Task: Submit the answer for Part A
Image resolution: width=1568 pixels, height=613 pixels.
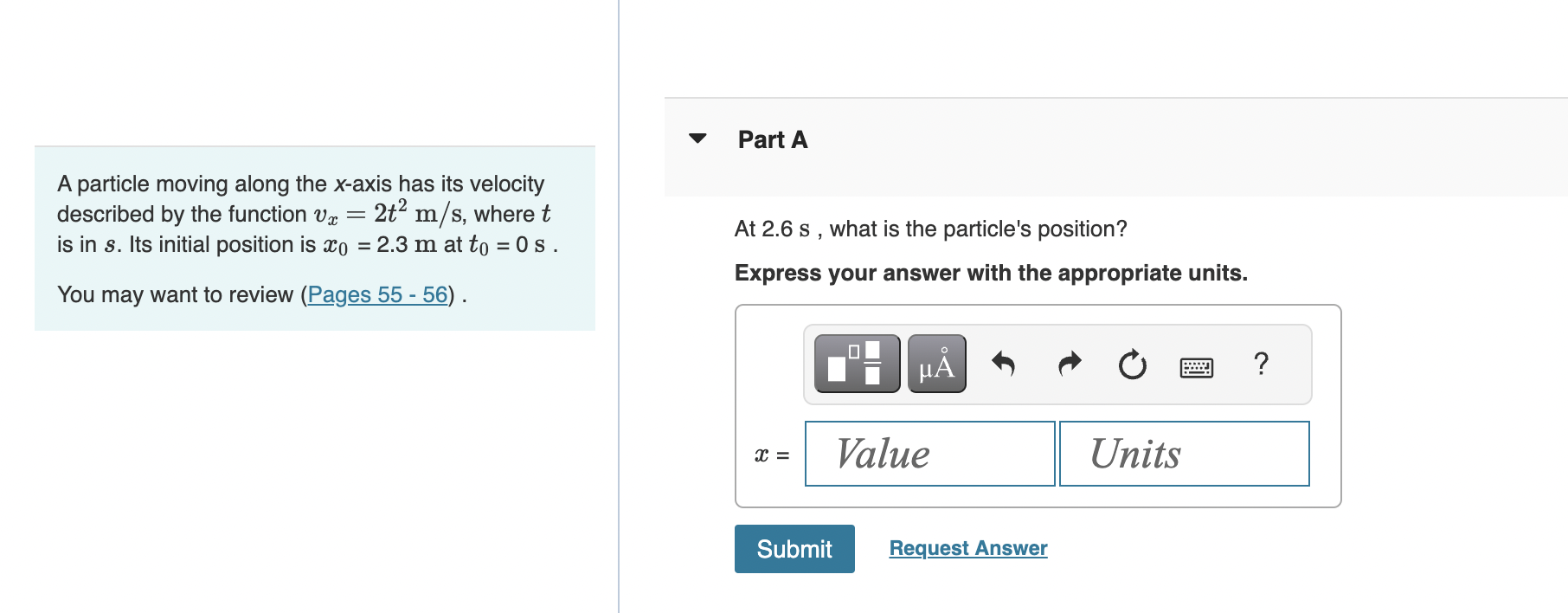Action: (x=794, y=548)
